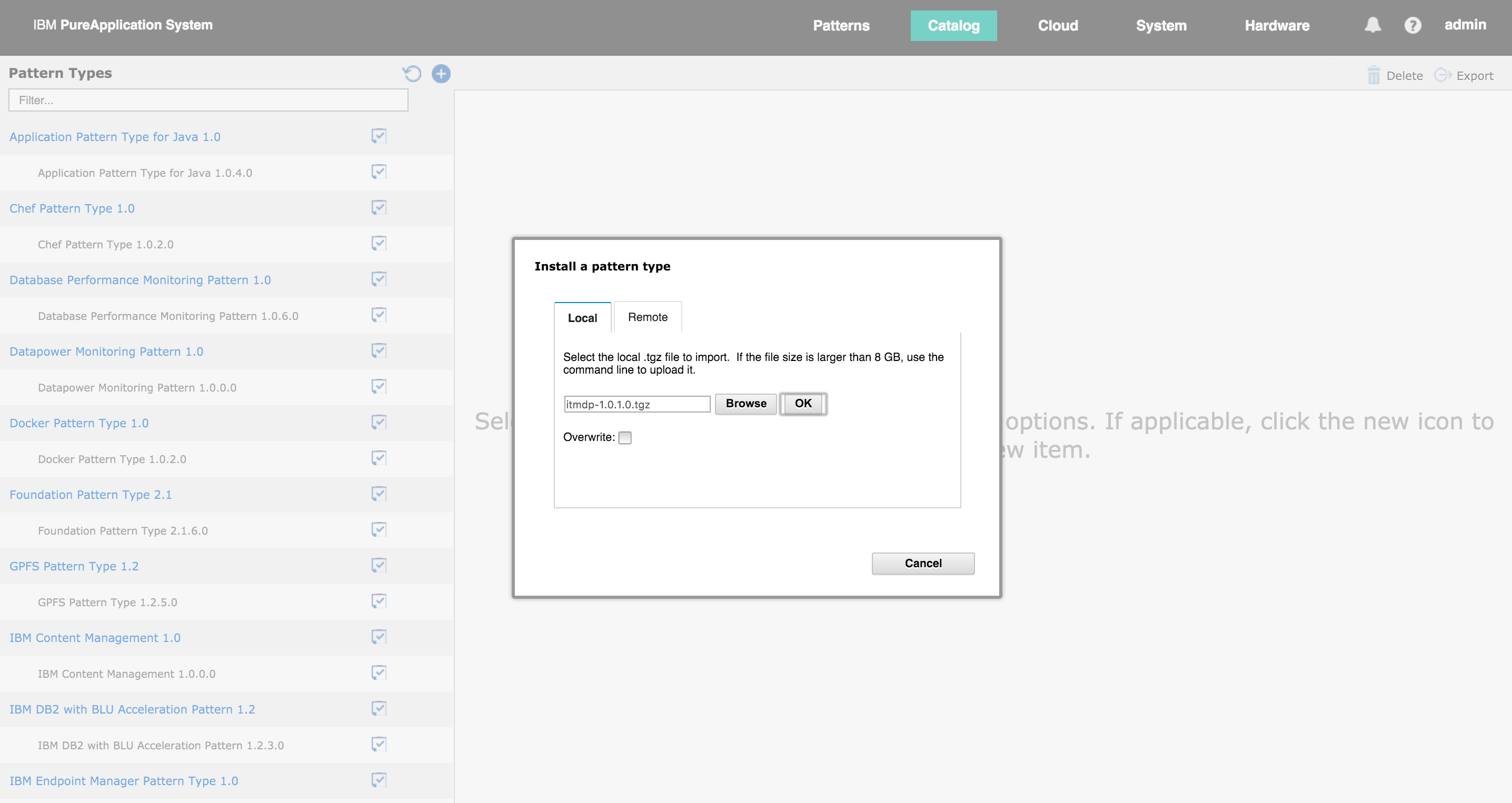This screenshot has height=803, width=1512.
Task: Open the Patterns menu
Action: coord(841,25)
